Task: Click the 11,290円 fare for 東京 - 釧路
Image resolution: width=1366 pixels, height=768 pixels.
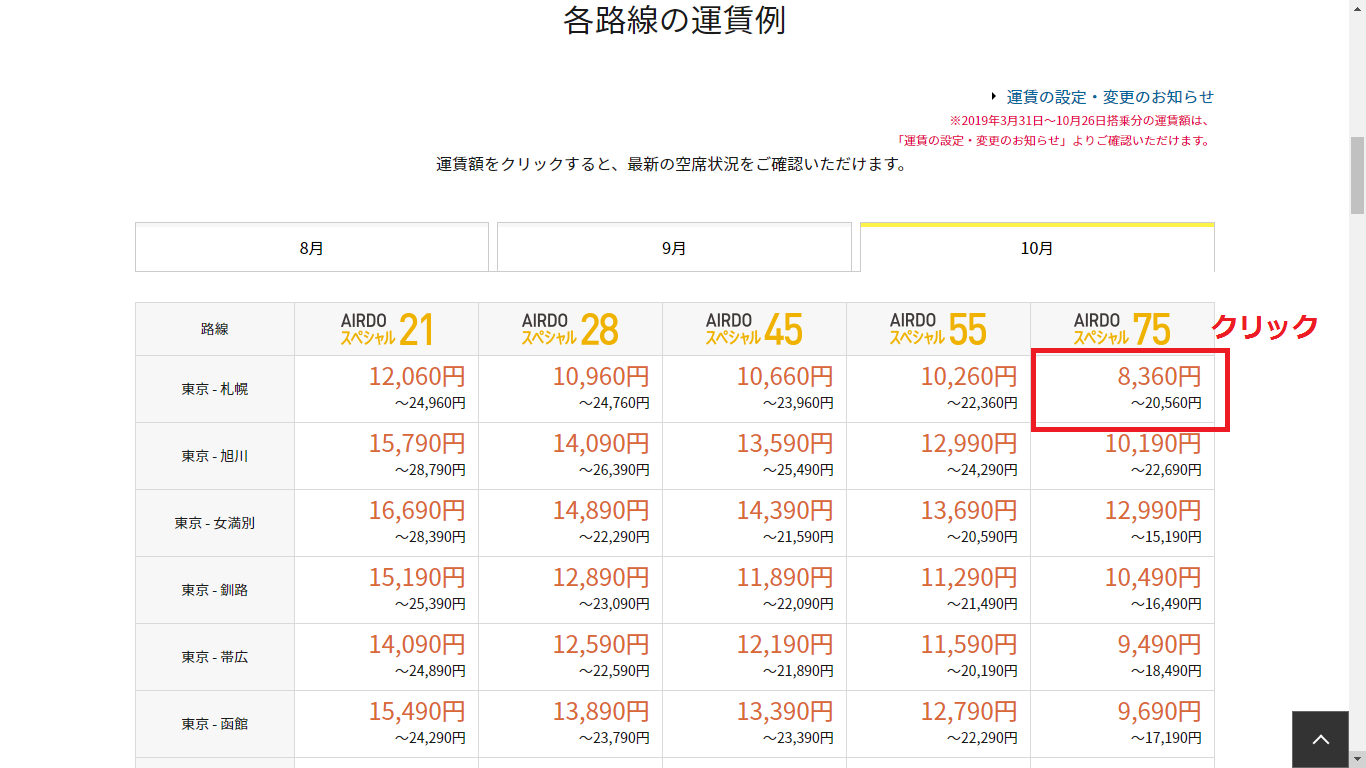Action: tap(968, 578)
